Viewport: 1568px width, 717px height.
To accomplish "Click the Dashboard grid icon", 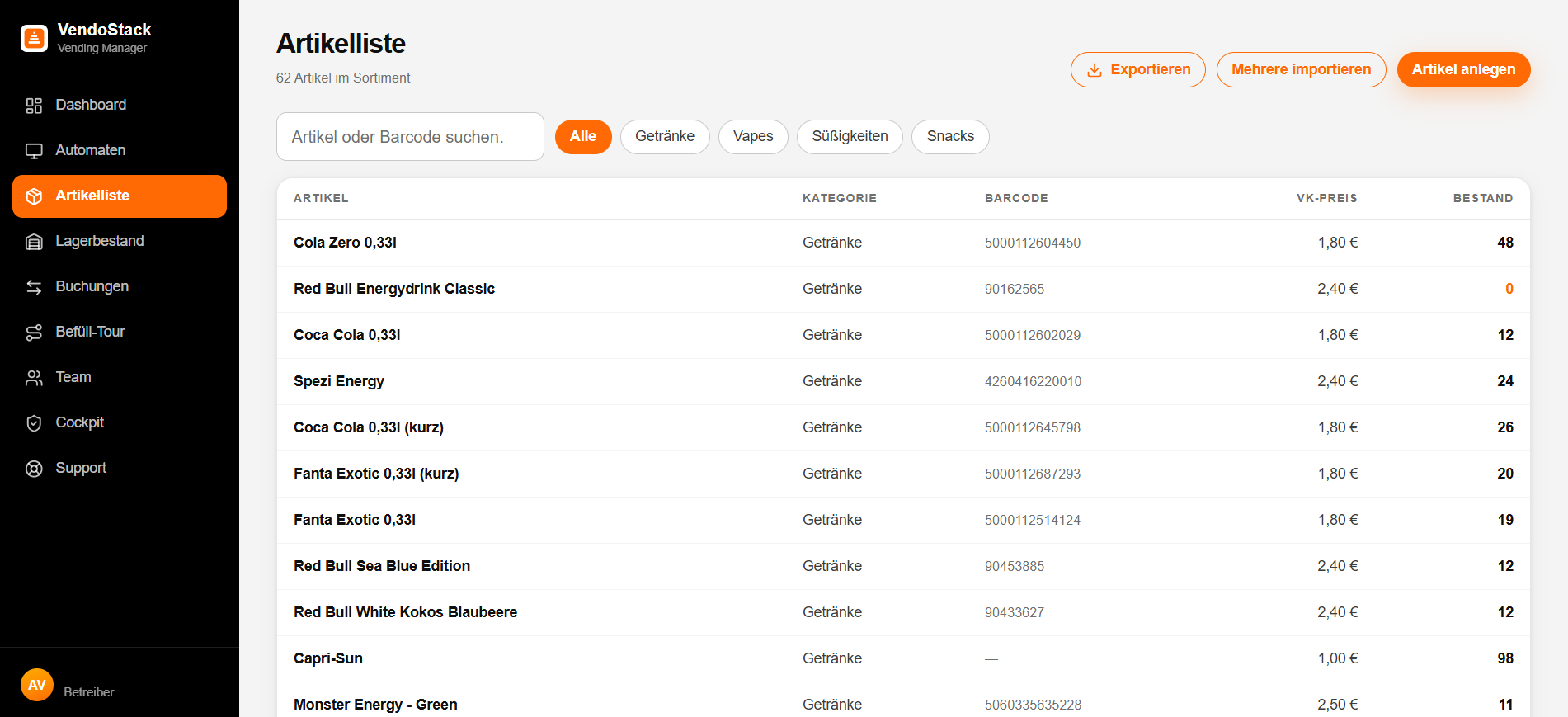I will 34,106.
